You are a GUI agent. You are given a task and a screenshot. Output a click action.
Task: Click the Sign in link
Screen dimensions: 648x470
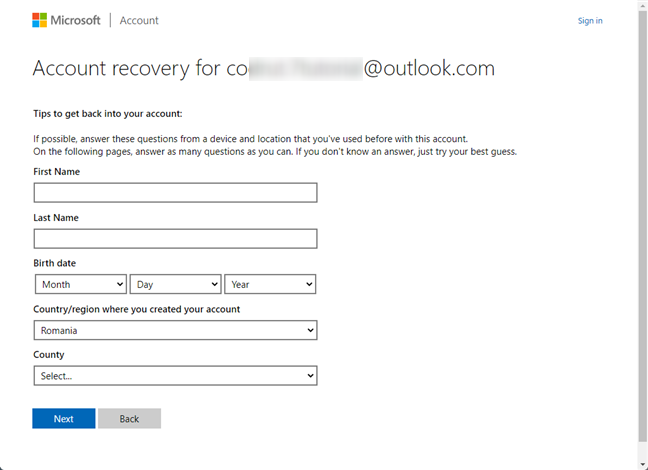tap(590, 21)
